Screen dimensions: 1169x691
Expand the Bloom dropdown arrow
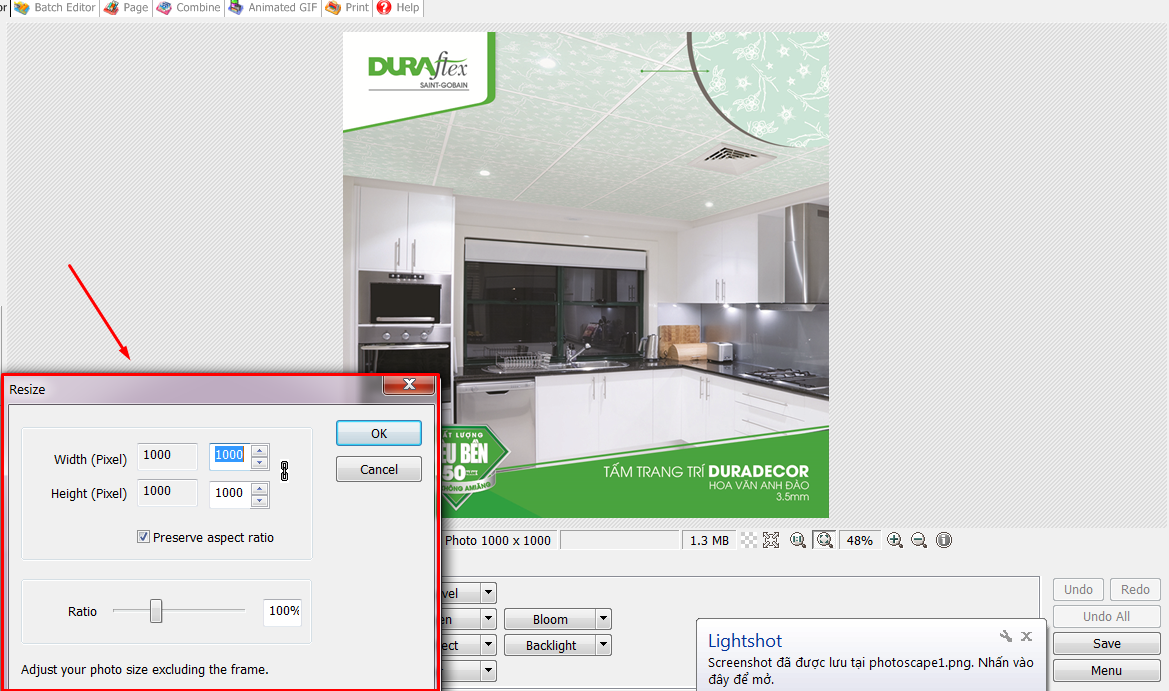click(604, 619)
